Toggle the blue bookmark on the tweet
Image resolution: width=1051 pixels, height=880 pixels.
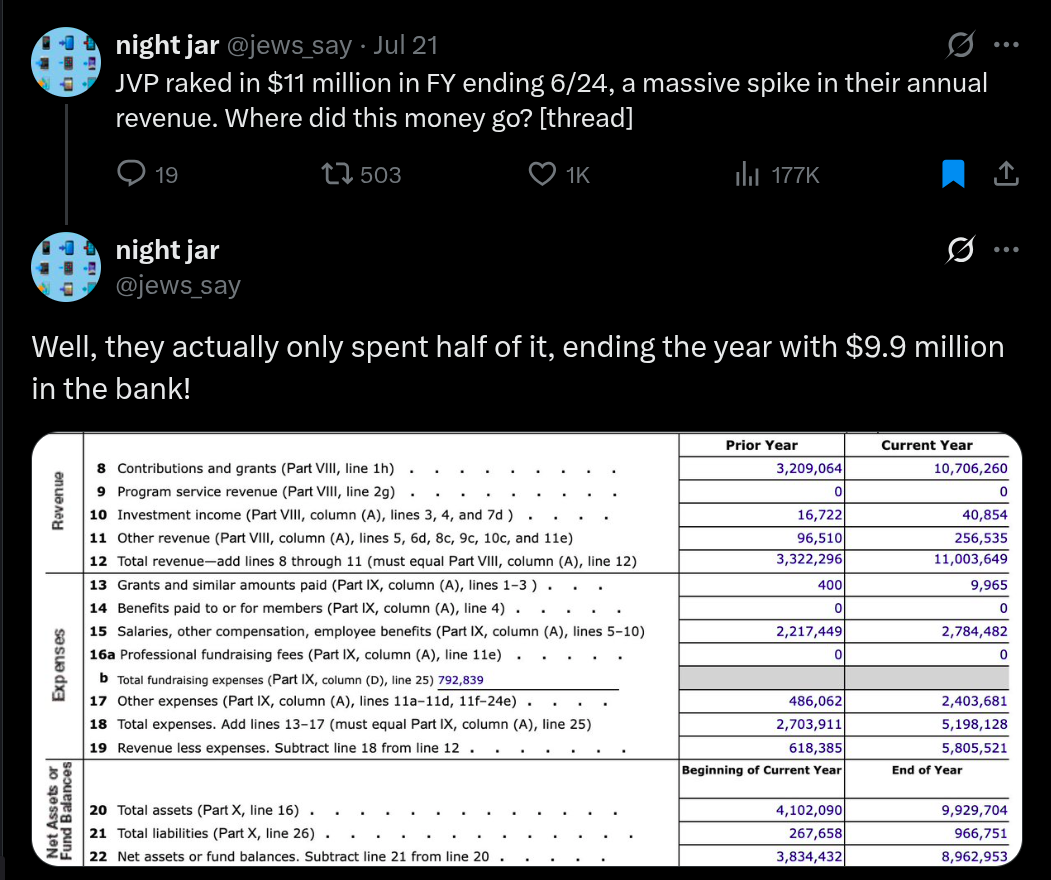pos(954,175)
